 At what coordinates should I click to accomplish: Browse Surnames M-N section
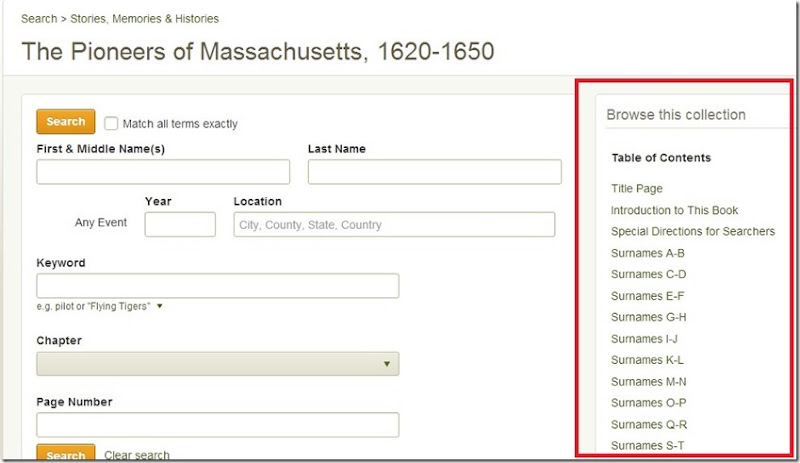click(648, 381)
